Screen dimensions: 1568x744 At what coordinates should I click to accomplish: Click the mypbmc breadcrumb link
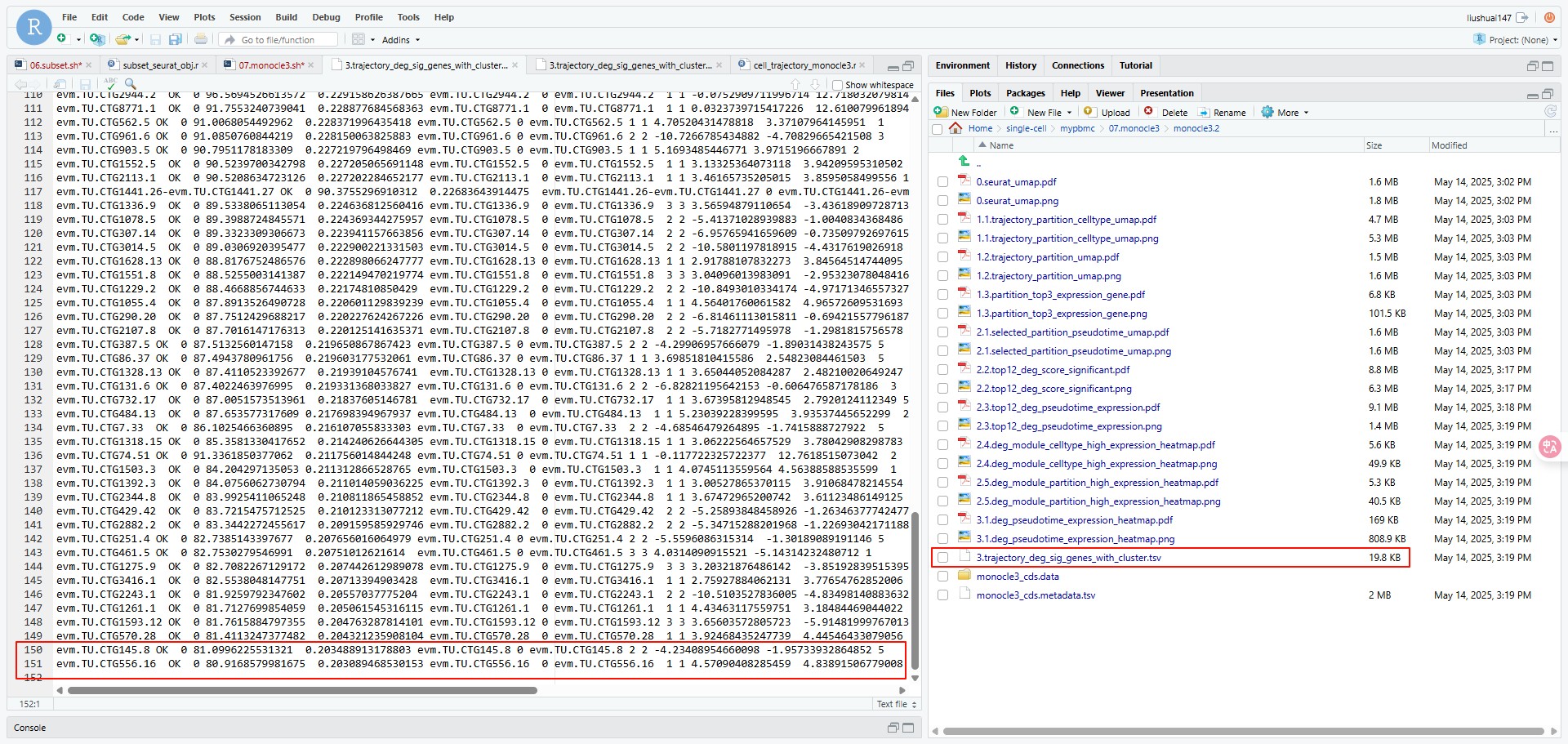[1077, 128]
